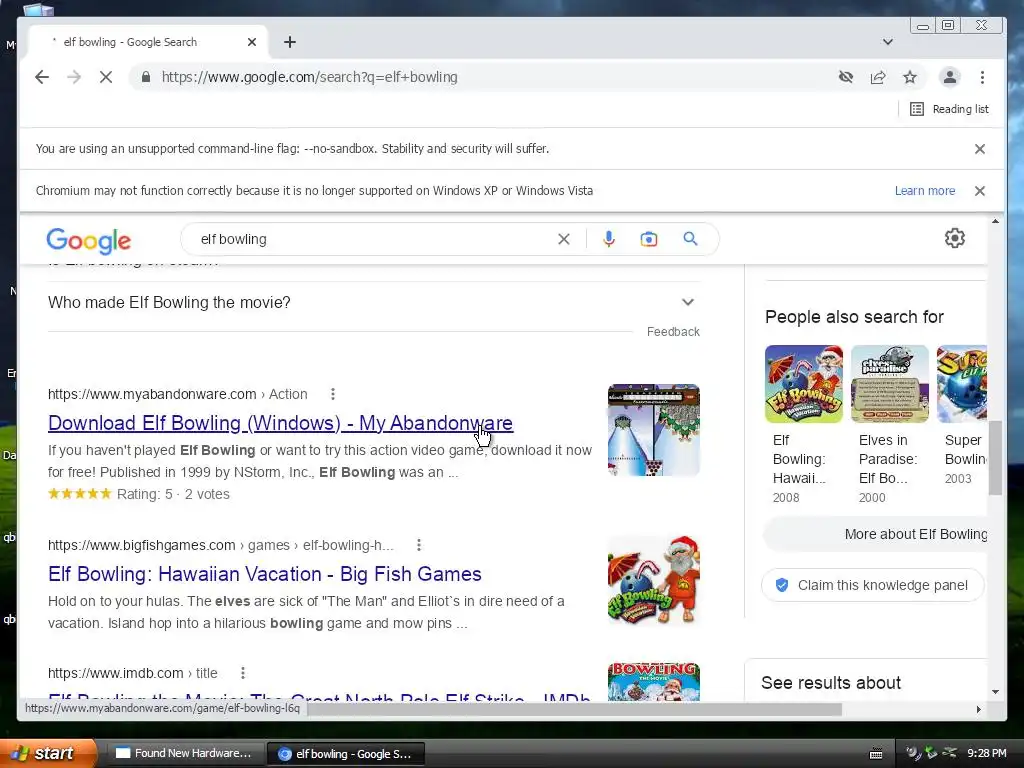Select the elf bowling - Google Search tab
This screenshot has width=1024, height=768.
[149, 42]
